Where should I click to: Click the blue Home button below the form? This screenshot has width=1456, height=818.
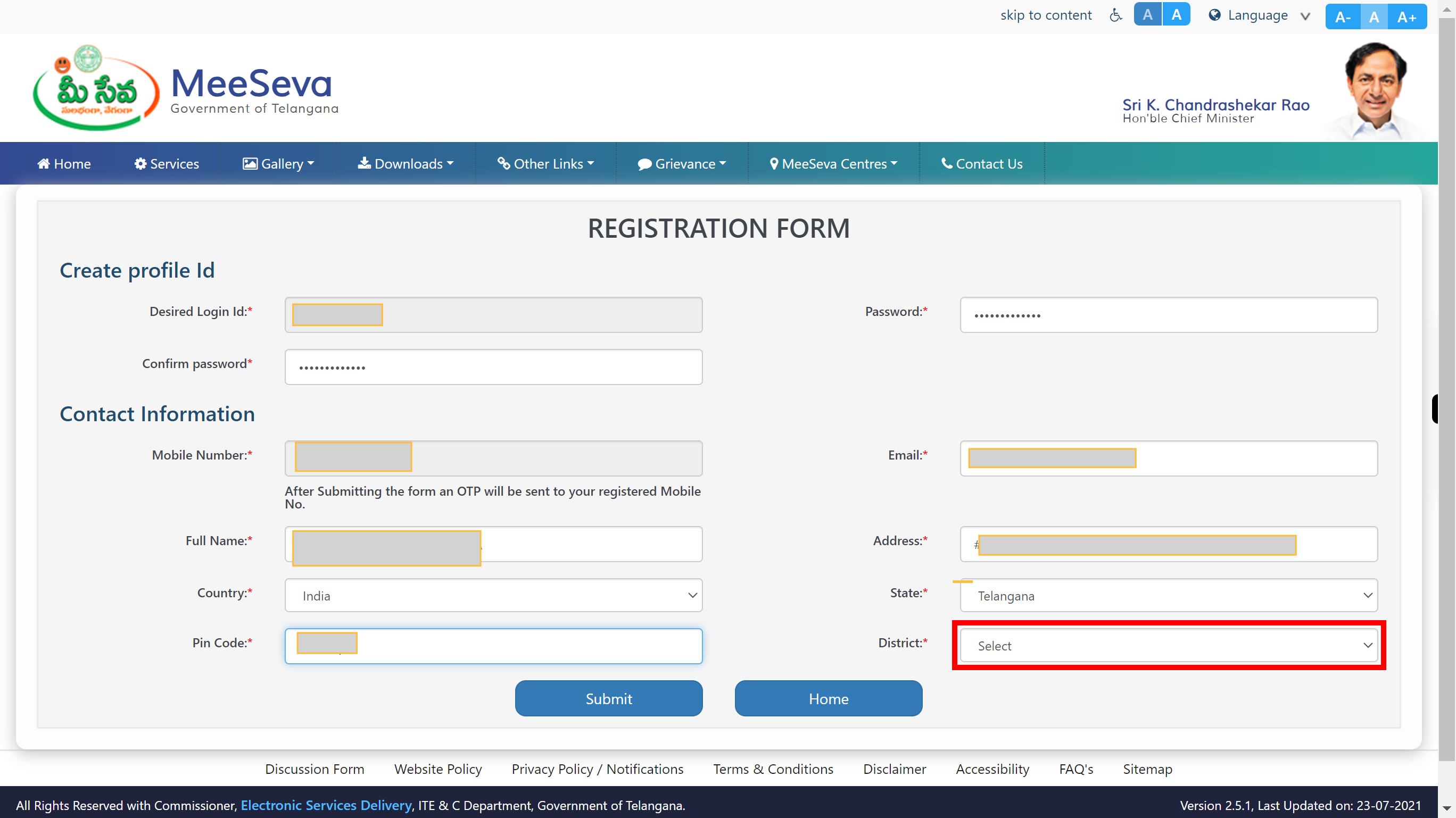(x=828, y=699)
